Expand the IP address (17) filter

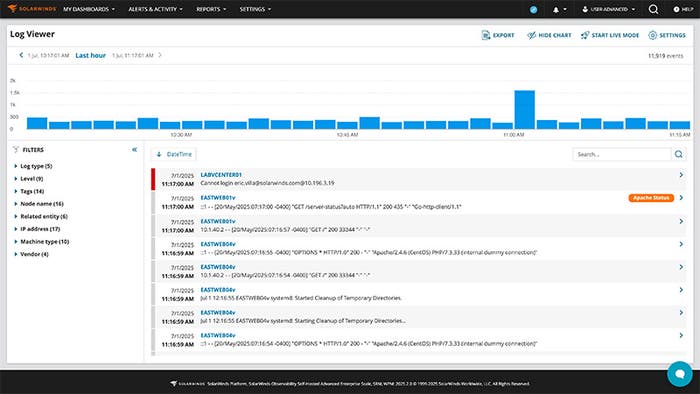pos(37,229)
